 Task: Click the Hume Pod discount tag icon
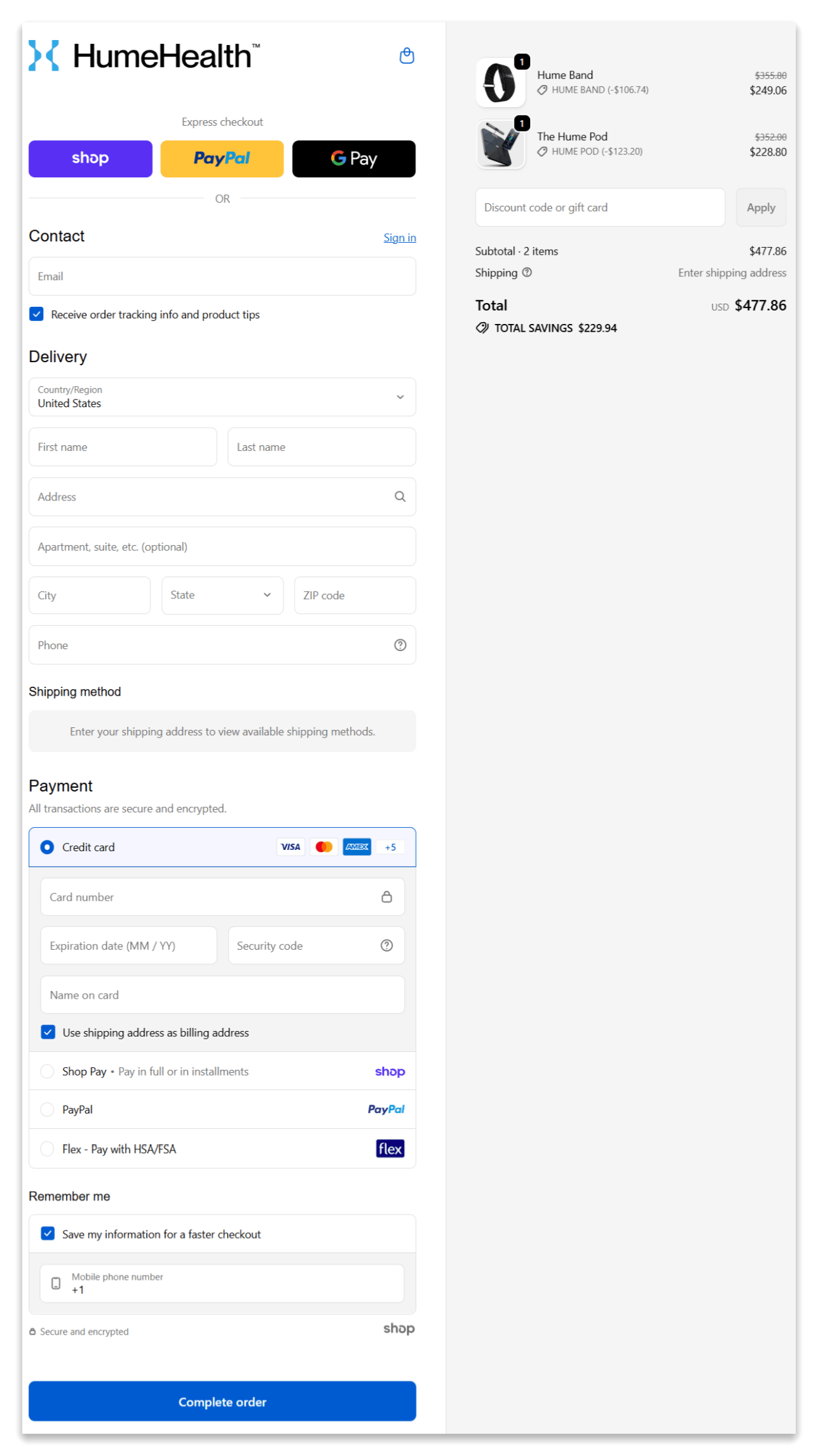[542, 152]
